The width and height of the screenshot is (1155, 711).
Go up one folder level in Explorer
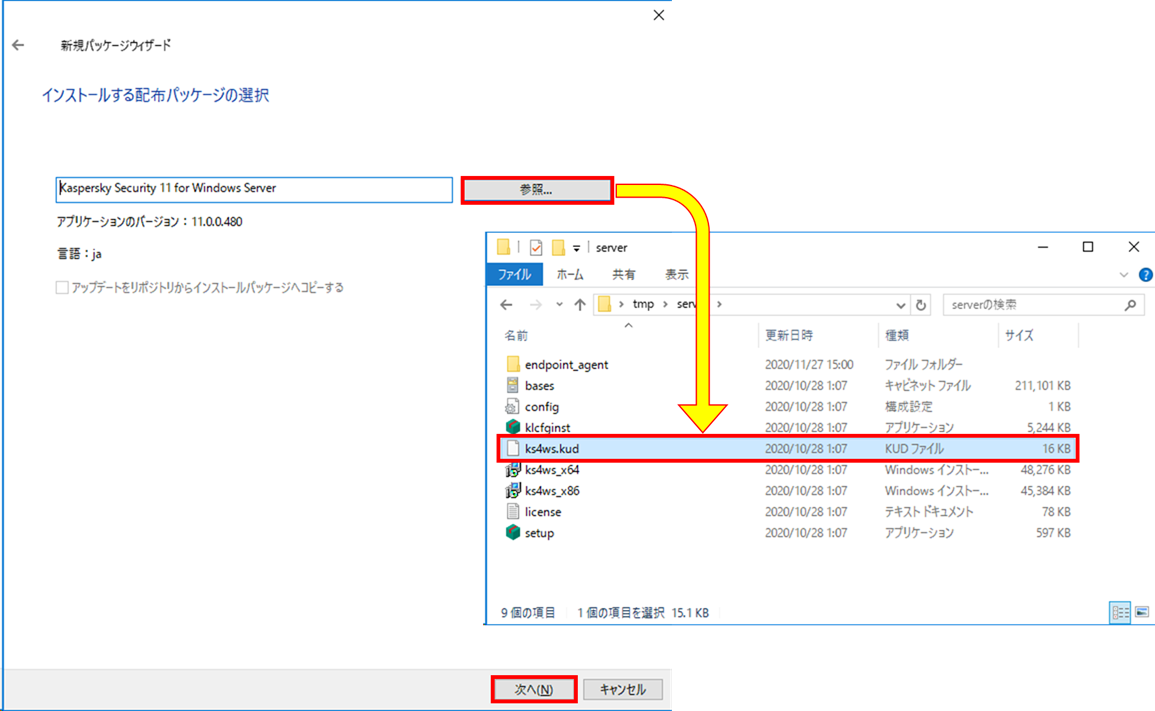(580, 304)
